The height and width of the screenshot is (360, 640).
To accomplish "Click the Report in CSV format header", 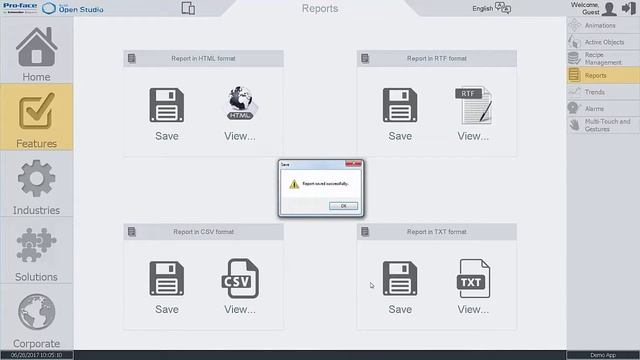I will [203, 232].
